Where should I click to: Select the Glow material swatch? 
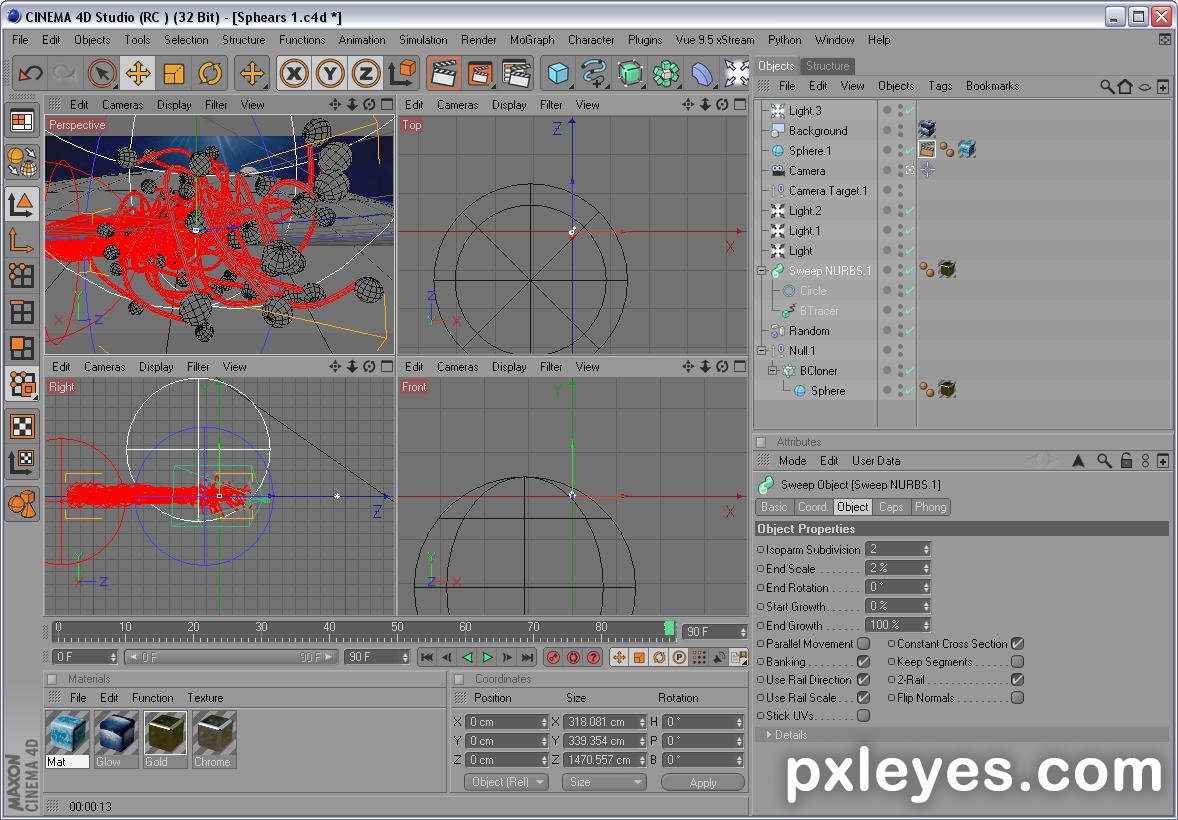[x=116, y=740]
